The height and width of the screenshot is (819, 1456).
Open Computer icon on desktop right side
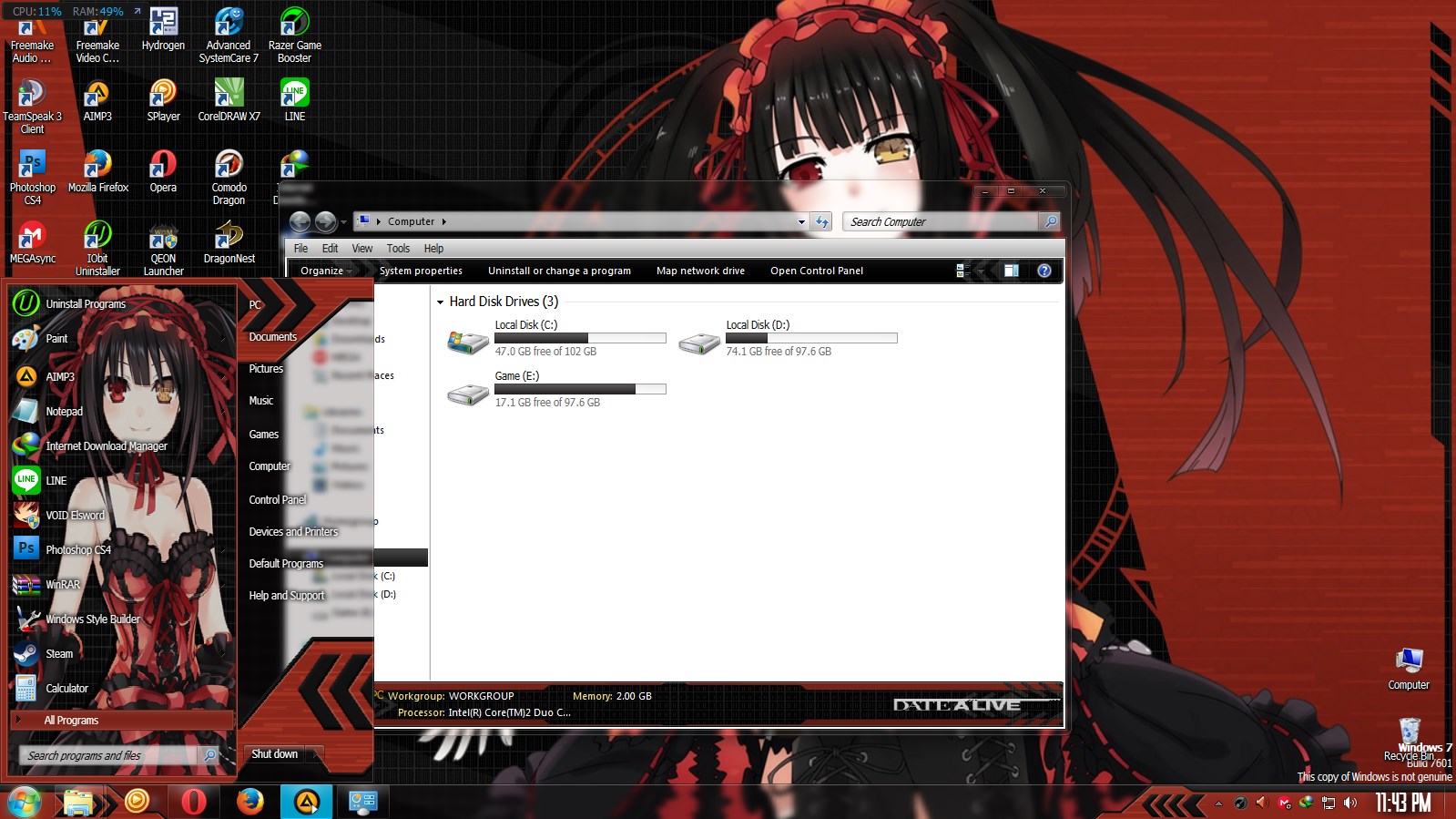[x=1409, y=669]
